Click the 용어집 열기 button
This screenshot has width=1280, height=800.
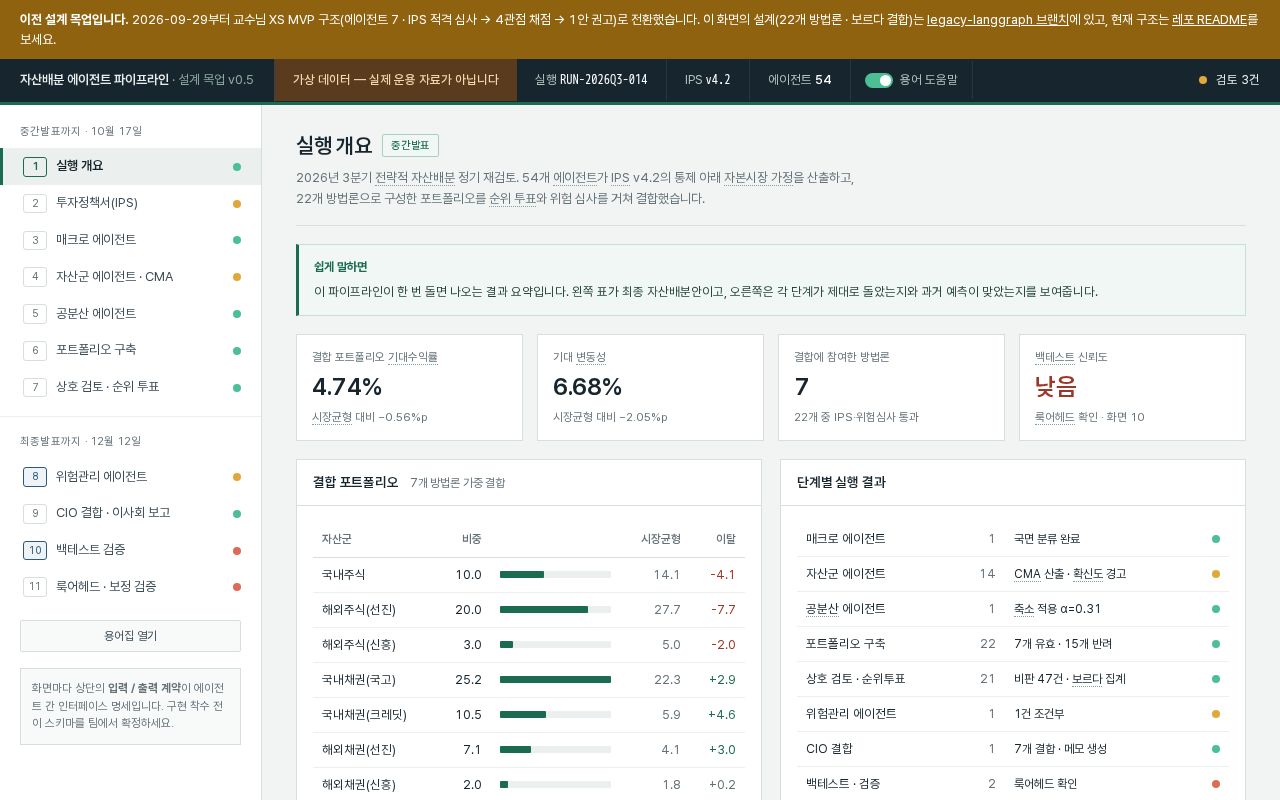pyautogui.click(x=130, y=636)
